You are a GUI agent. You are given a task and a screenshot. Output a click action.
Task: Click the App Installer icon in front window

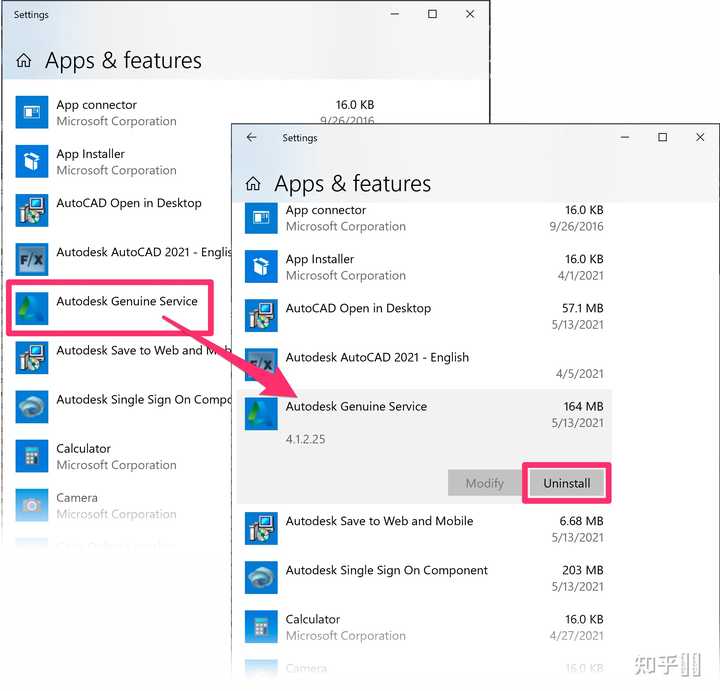coord(261,266)
